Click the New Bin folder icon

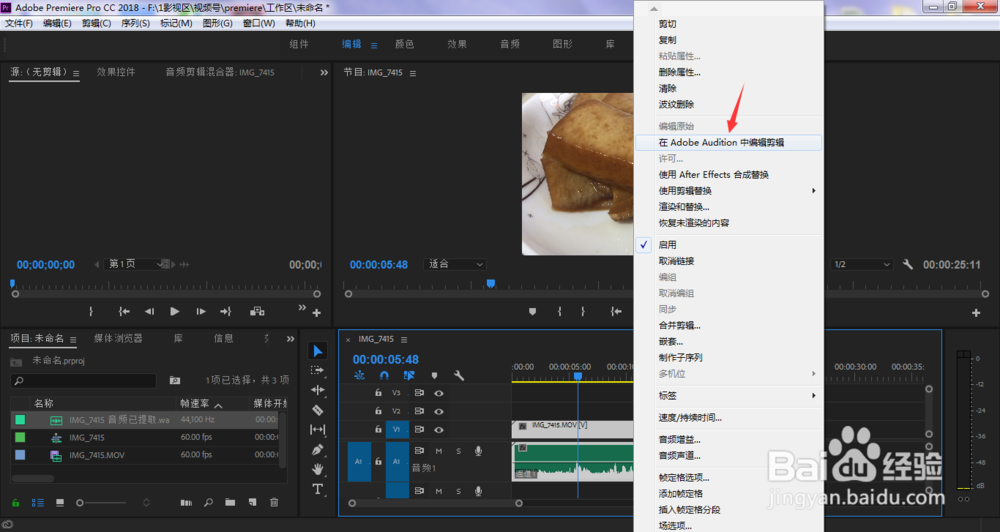coord(230,503)
